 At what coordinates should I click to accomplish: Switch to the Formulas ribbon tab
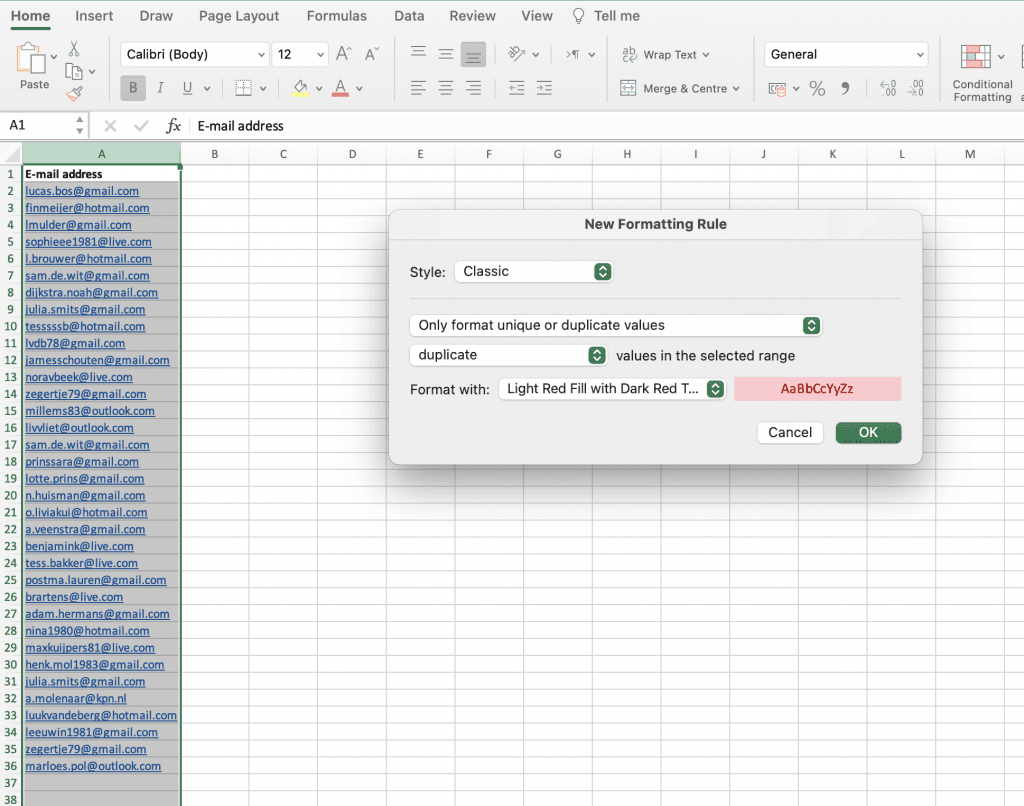point(336,15)
